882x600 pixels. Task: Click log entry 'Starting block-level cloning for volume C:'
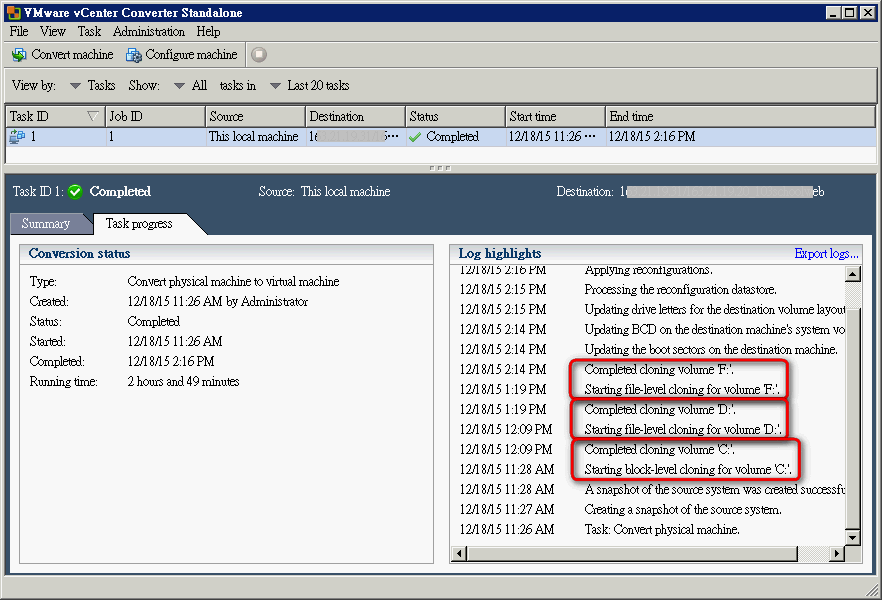(688, 470)
